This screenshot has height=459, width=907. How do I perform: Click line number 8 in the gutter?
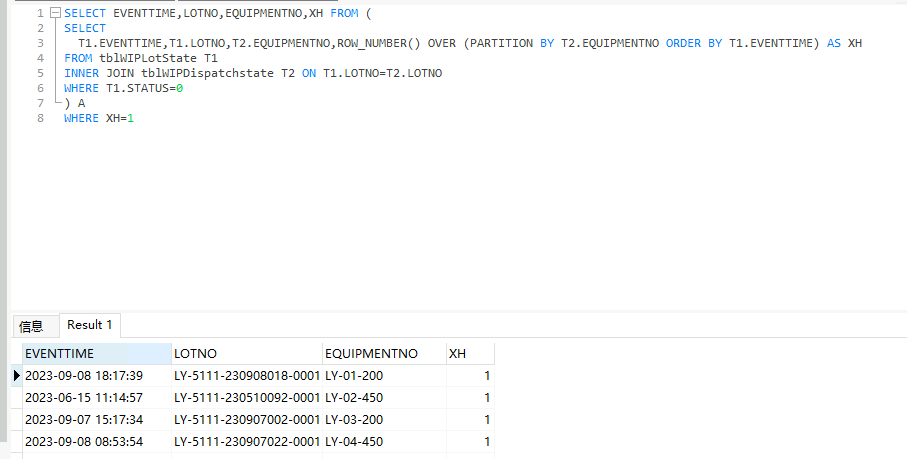(x=40, y=118)
